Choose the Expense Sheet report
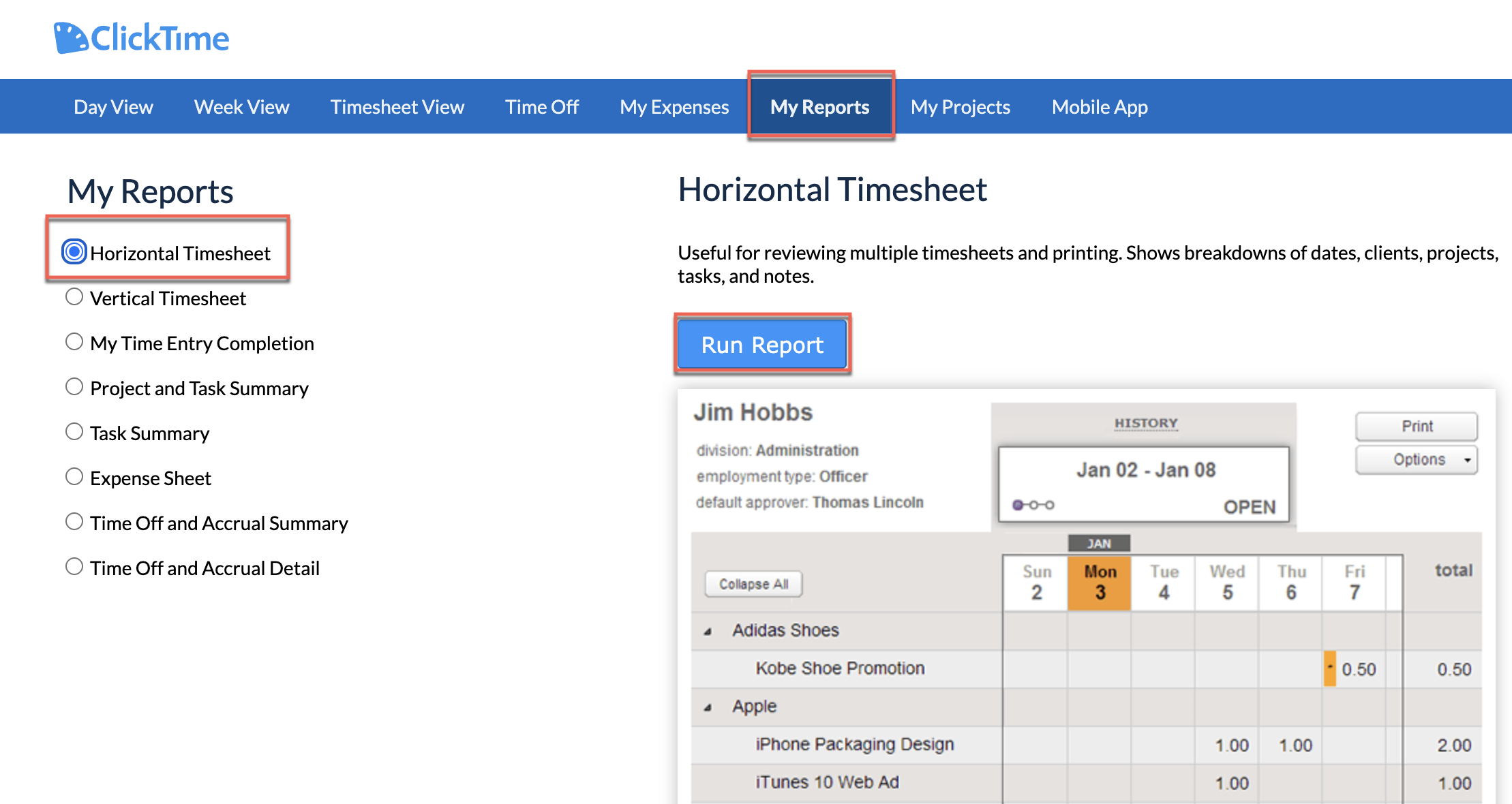The image size is (1512, 804). click(74, 477)
